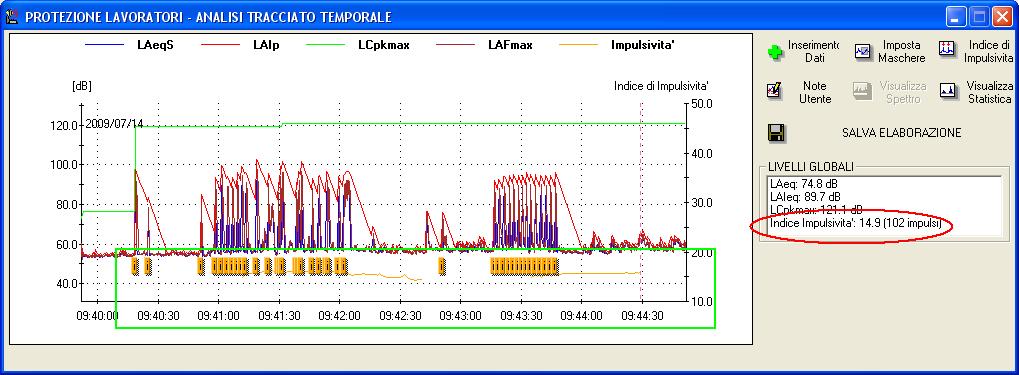This screenshot has height=375, width=1019.
Task: Click the greyed Visualizza Spettro icon
Action: pyautogui.click(x=862, y=92)
